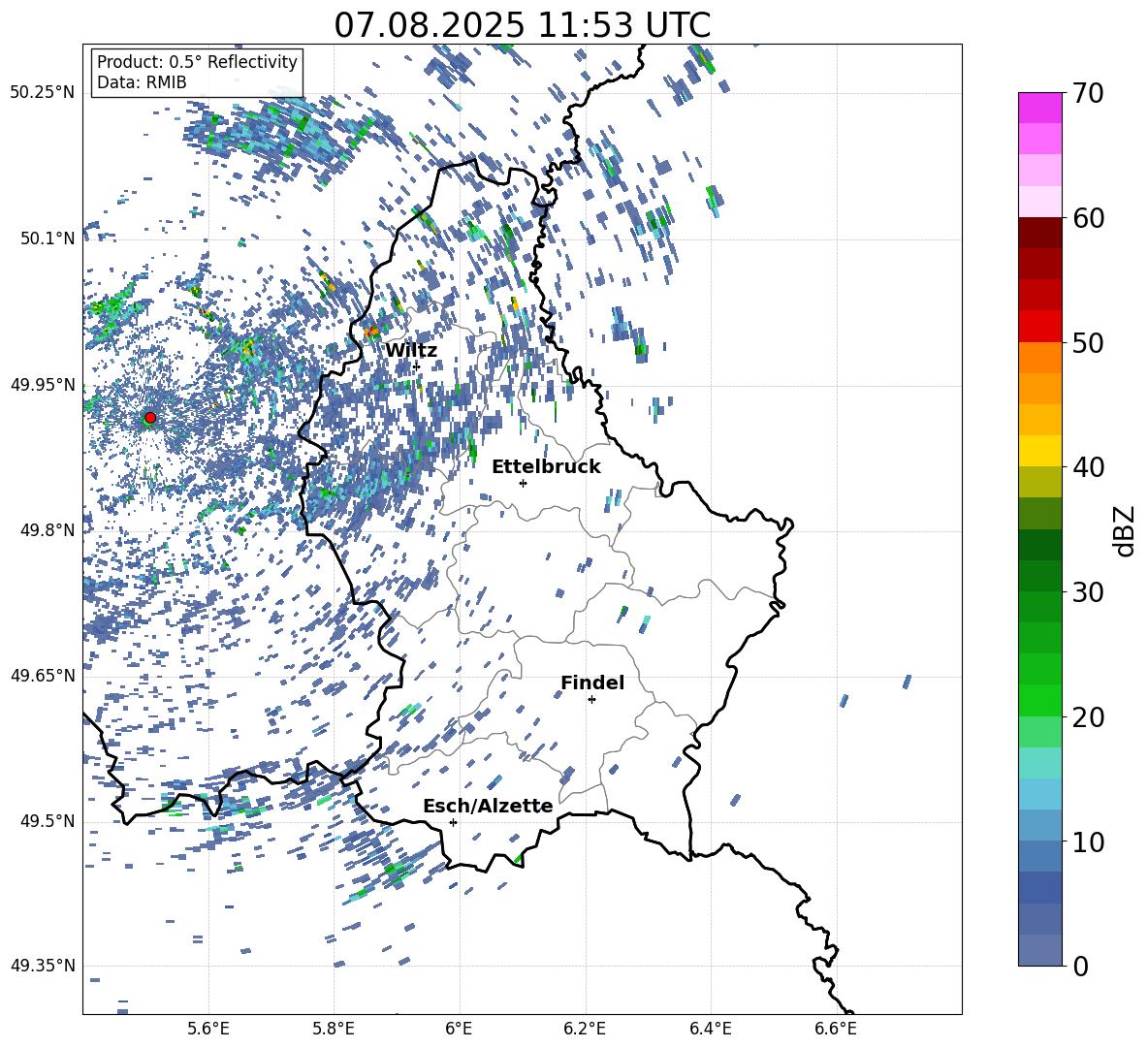Click the 6°E longitude label
Image resolution: width=1148 pixels, height=1048 pixels.
pos(459,1029)
